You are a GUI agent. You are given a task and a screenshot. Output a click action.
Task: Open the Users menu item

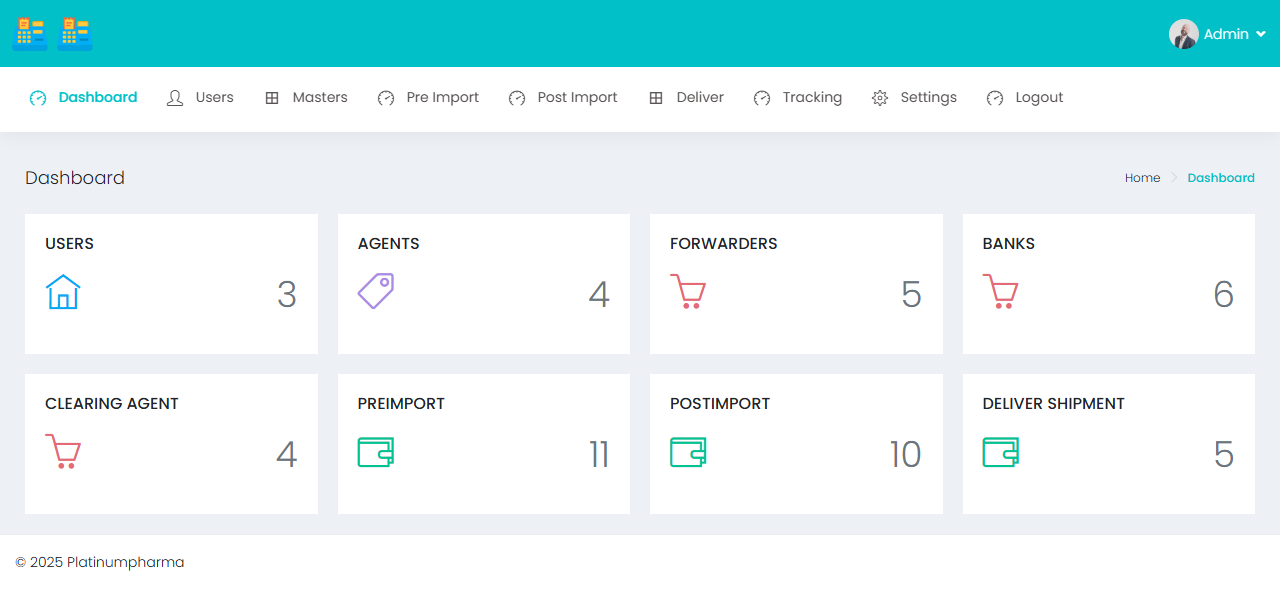(200, 98)
